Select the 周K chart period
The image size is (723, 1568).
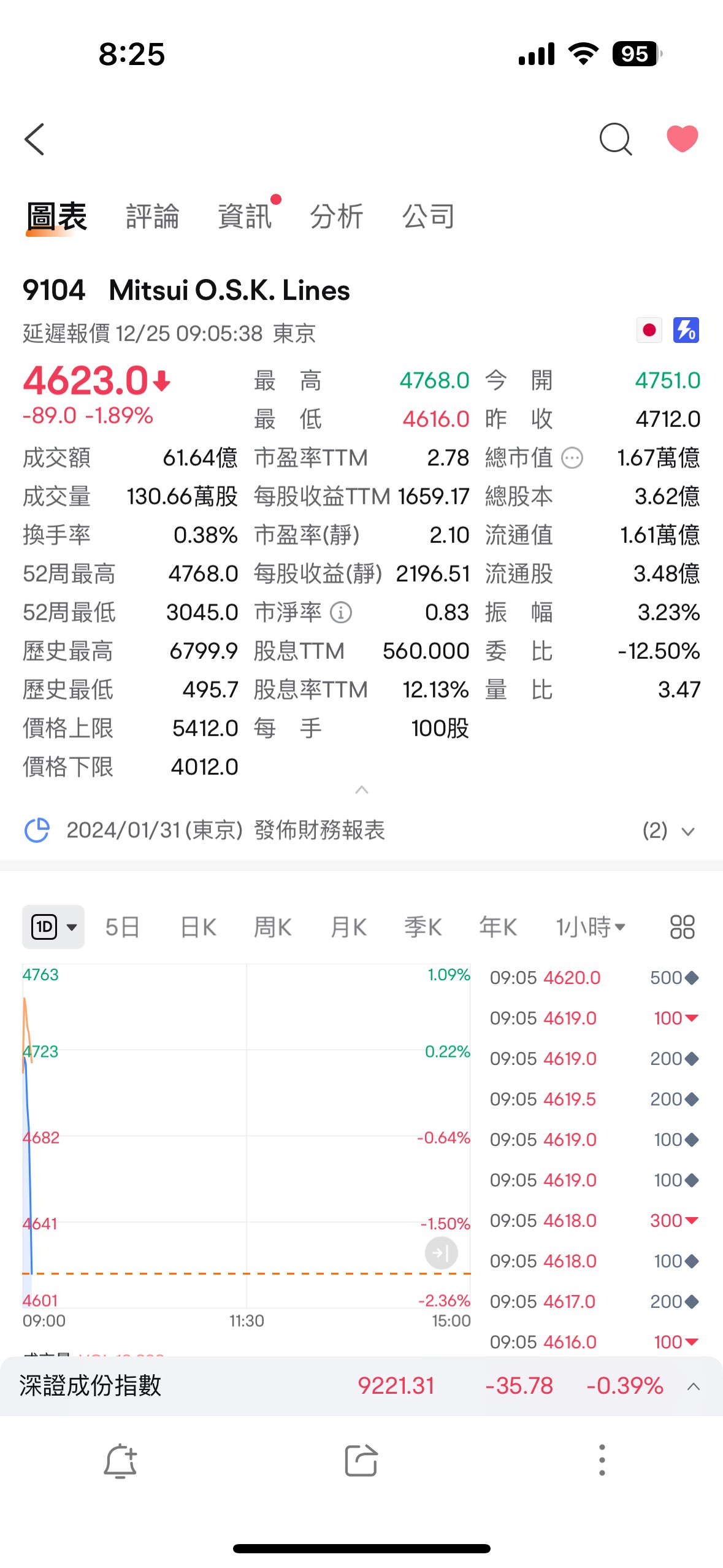pyautogui.click(x=273, y=927)
